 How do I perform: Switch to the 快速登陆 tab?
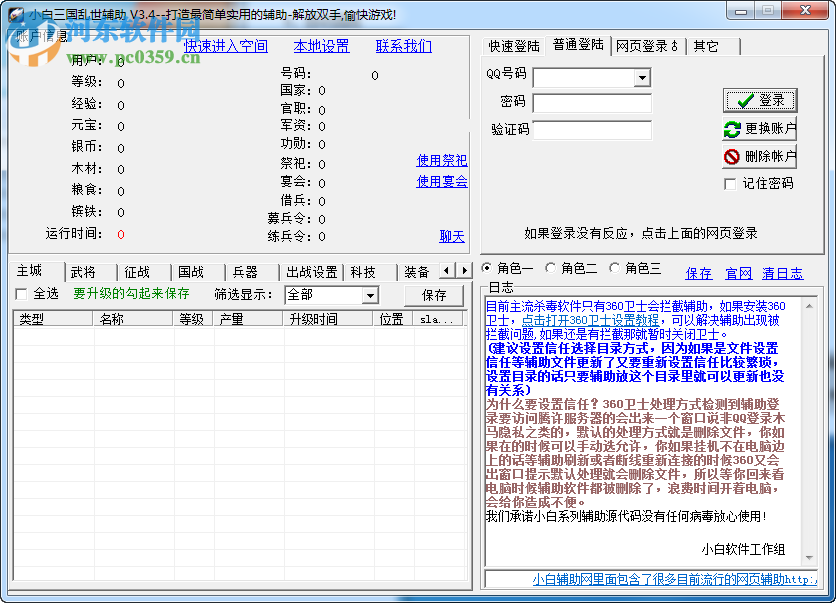(514, 46)
